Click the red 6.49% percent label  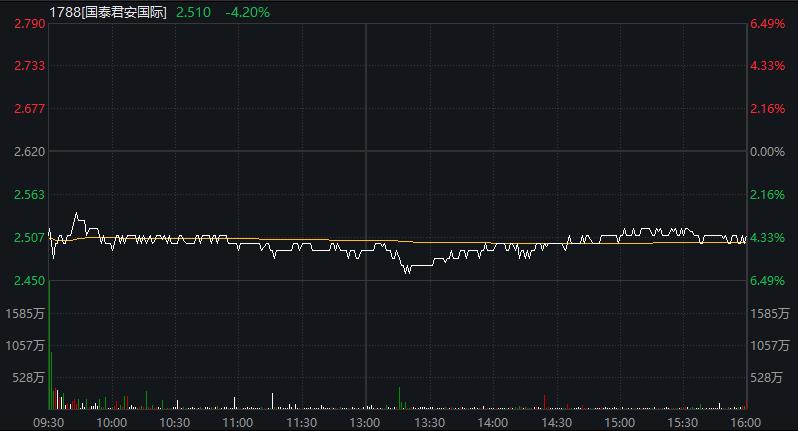767,23
